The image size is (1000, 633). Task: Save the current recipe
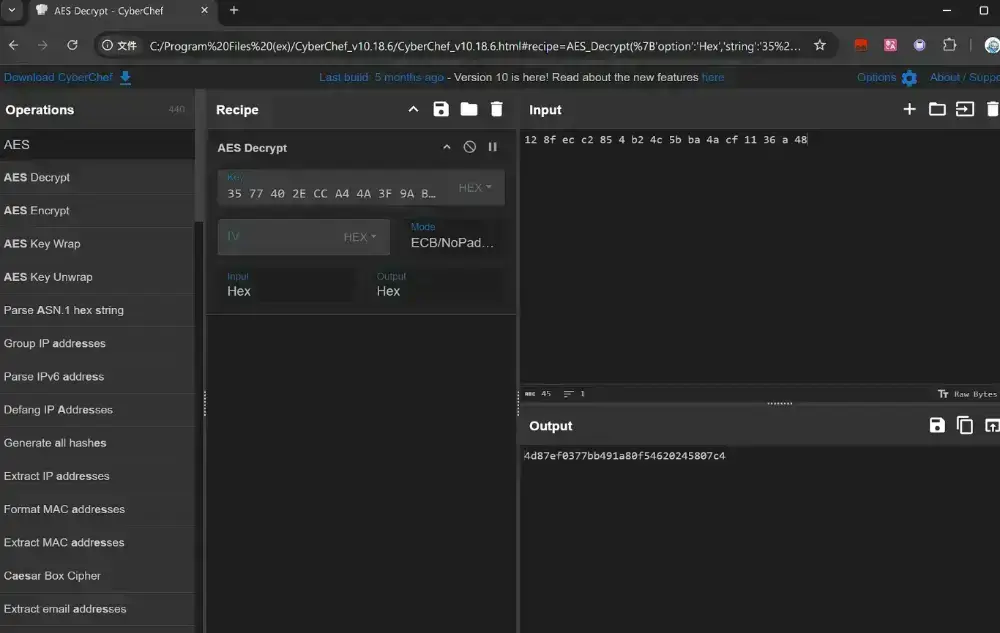coord(441,110)
